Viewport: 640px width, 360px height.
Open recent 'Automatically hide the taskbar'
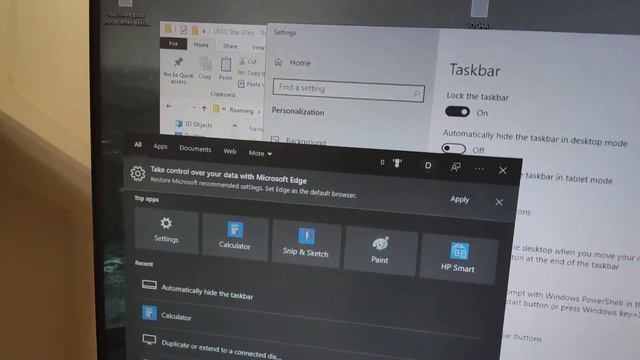(x=207, y=292)
